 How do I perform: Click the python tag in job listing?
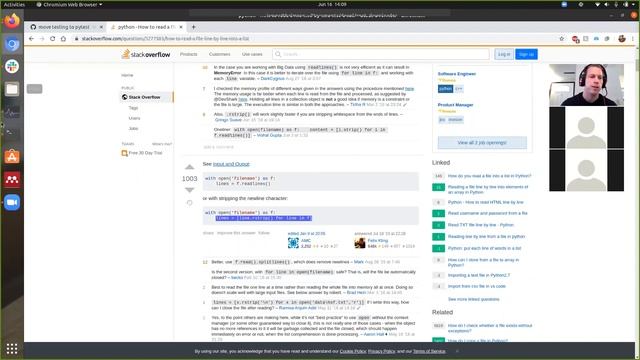445,89
